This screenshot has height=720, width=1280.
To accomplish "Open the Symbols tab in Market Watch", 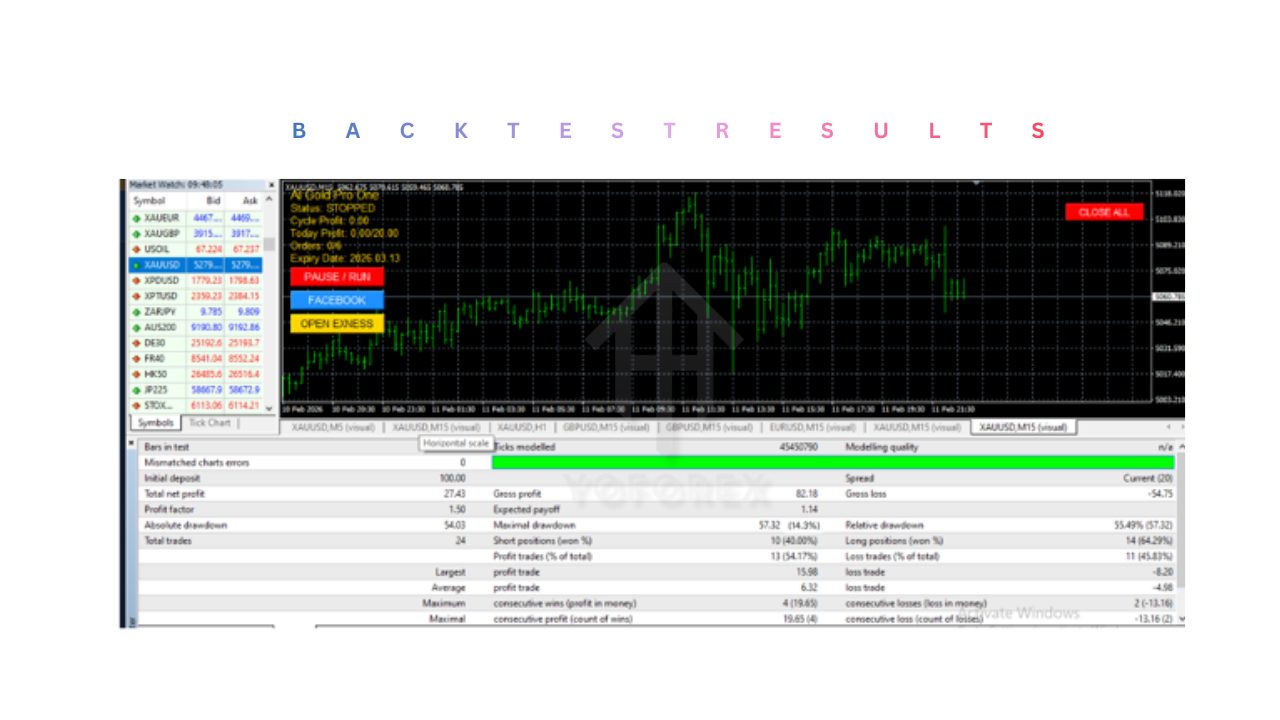I will tap(155, 422).
